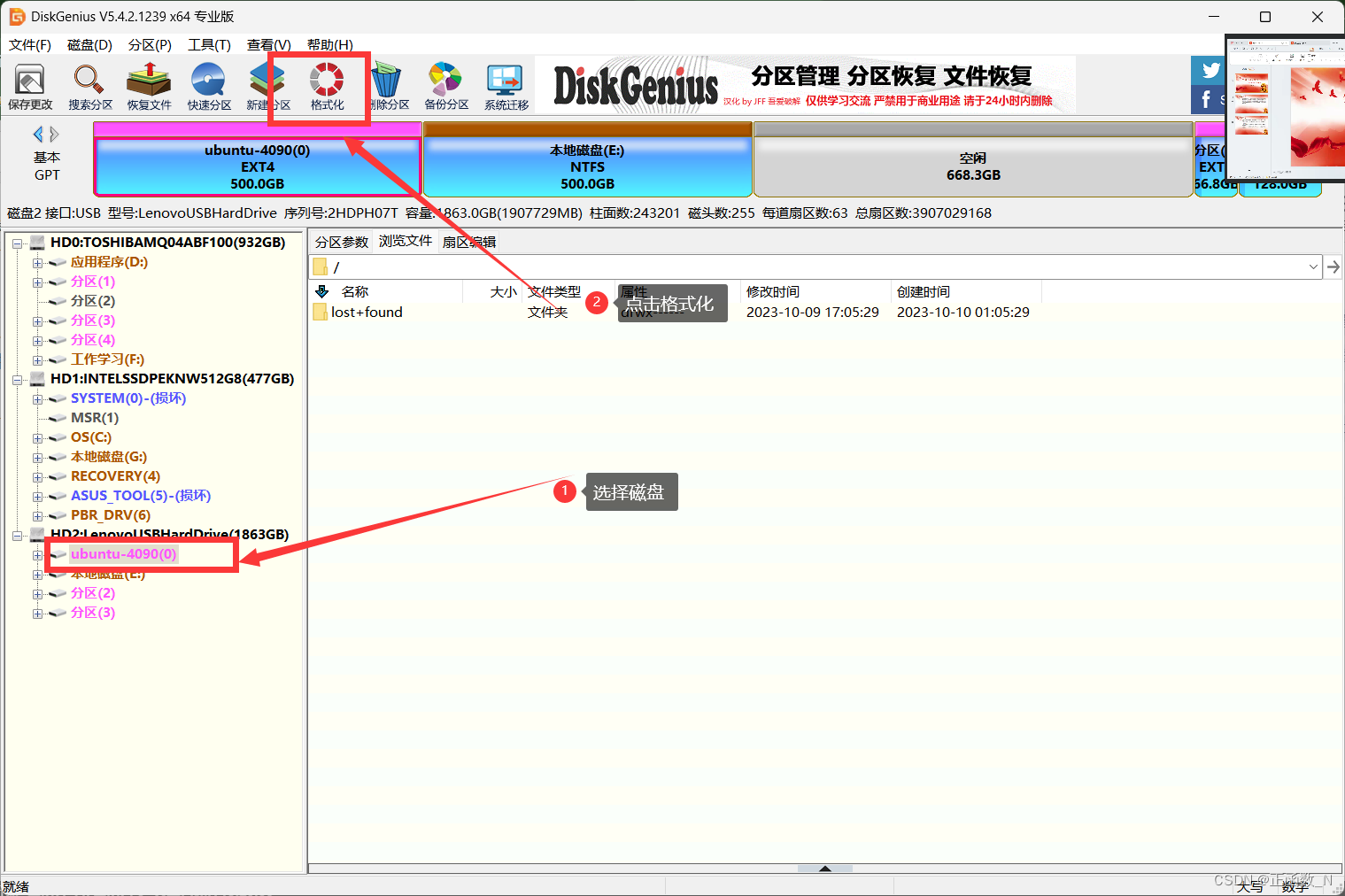Expand the PBR_DRV(6) tree node

[37, 515]
